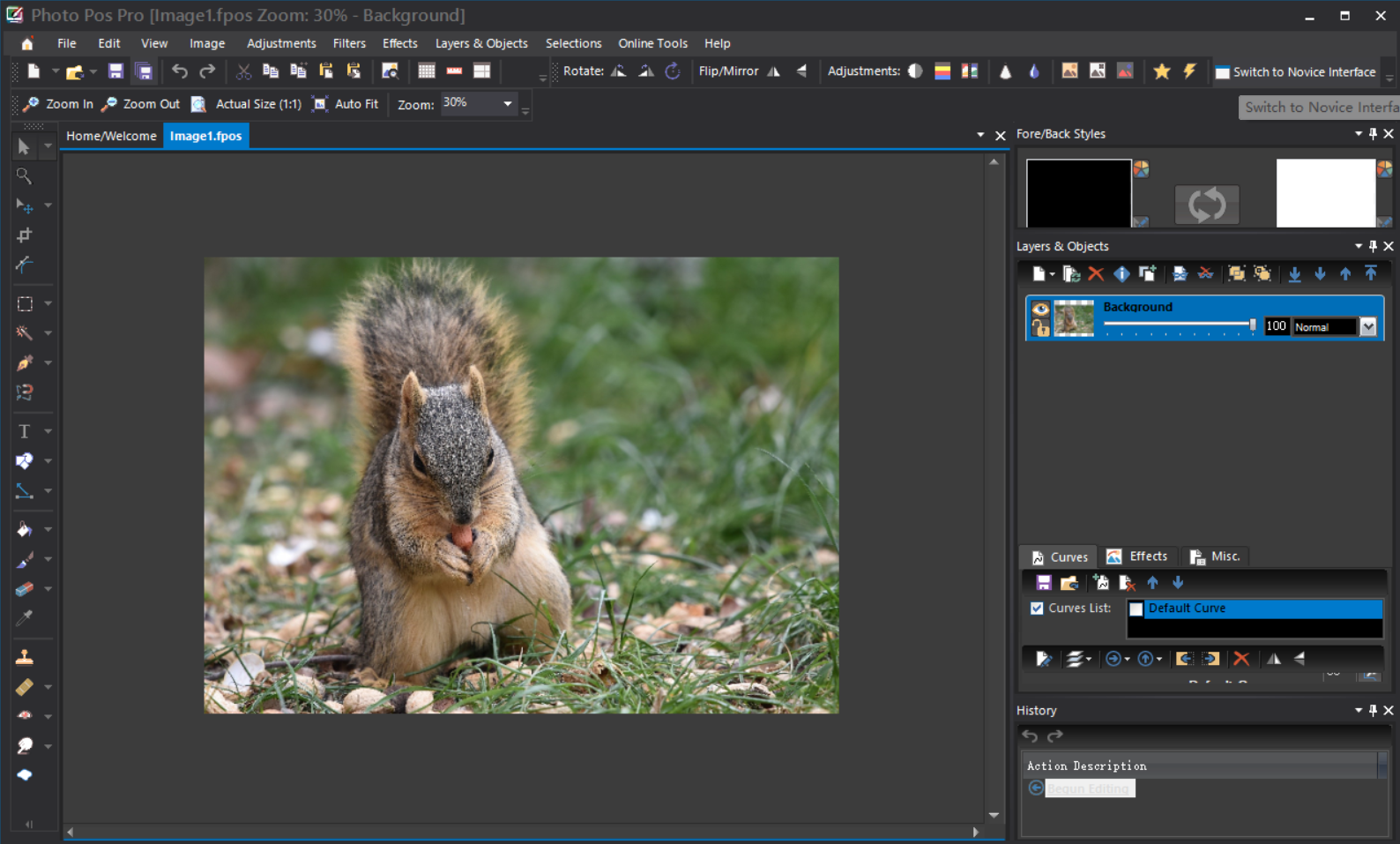1400x844 pixels.
Task: Move layer to top arrow icon
Action: coord(1371,274)
